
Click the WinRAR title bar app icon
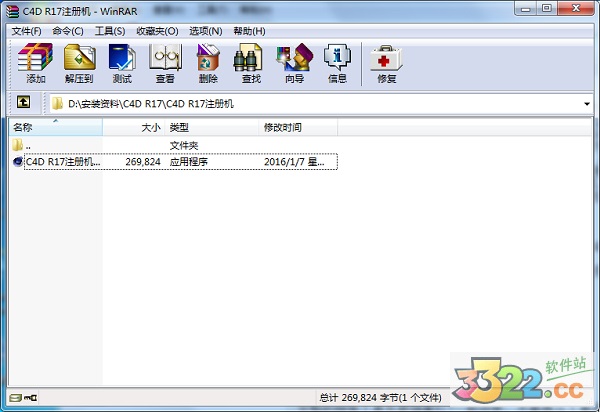13,11
